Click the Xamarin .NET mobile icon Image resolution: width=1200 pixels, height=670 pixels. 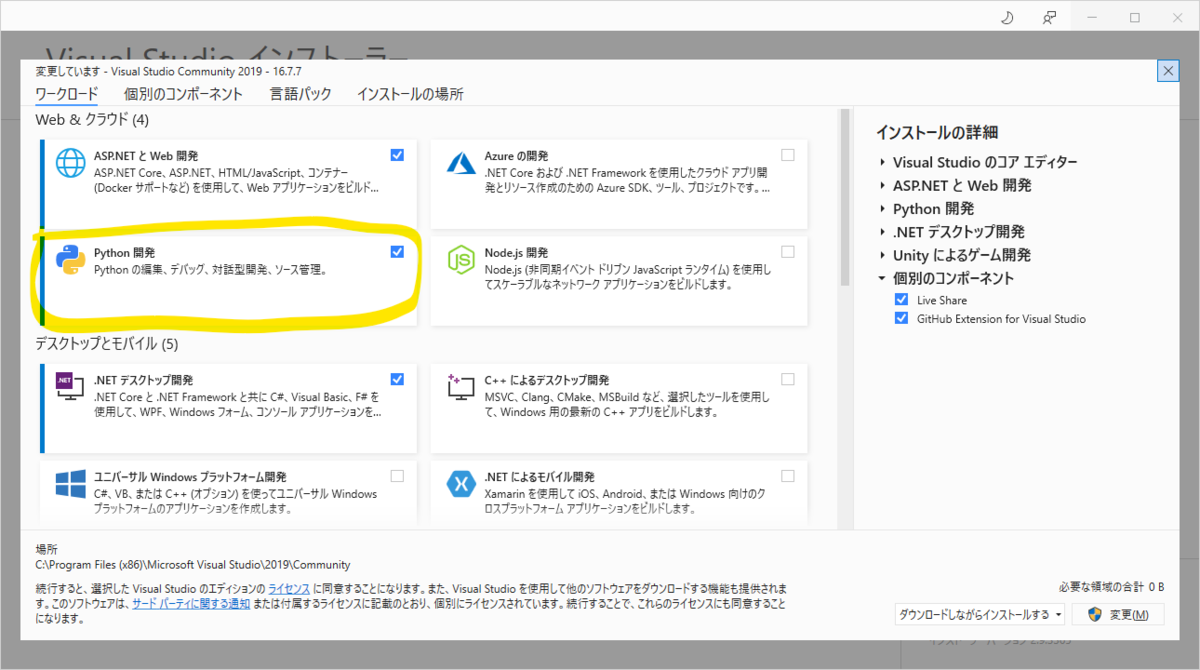coord(461,484)
